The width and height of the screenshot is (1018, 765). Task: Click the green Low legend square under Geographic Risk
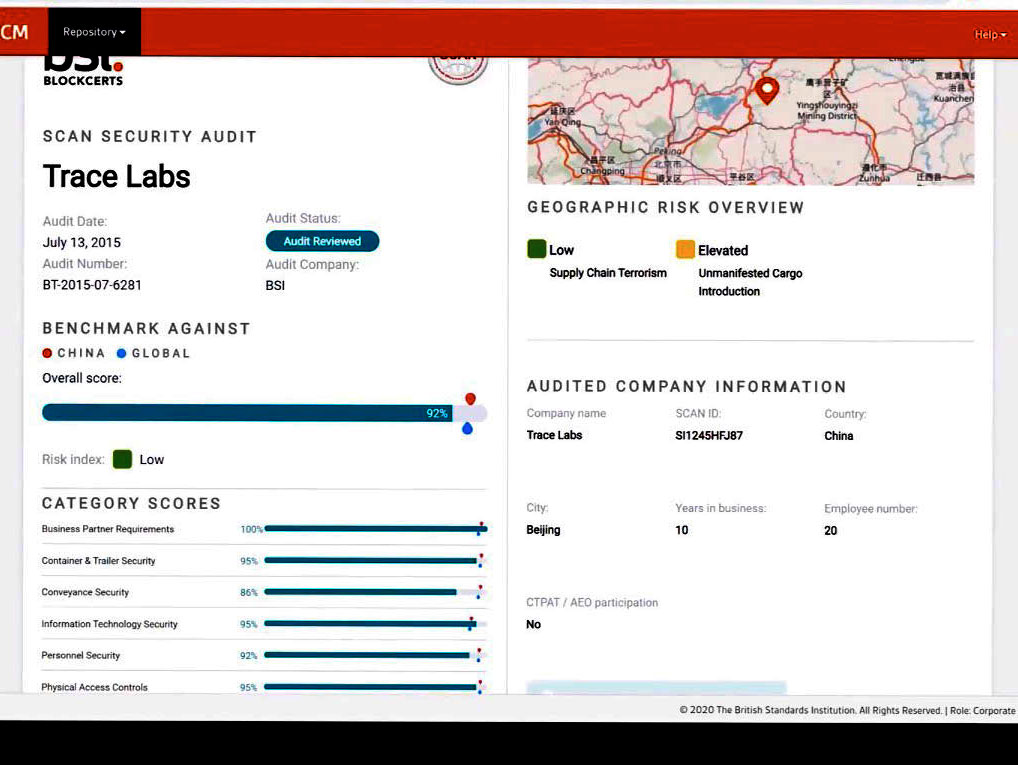click(536, 247)
